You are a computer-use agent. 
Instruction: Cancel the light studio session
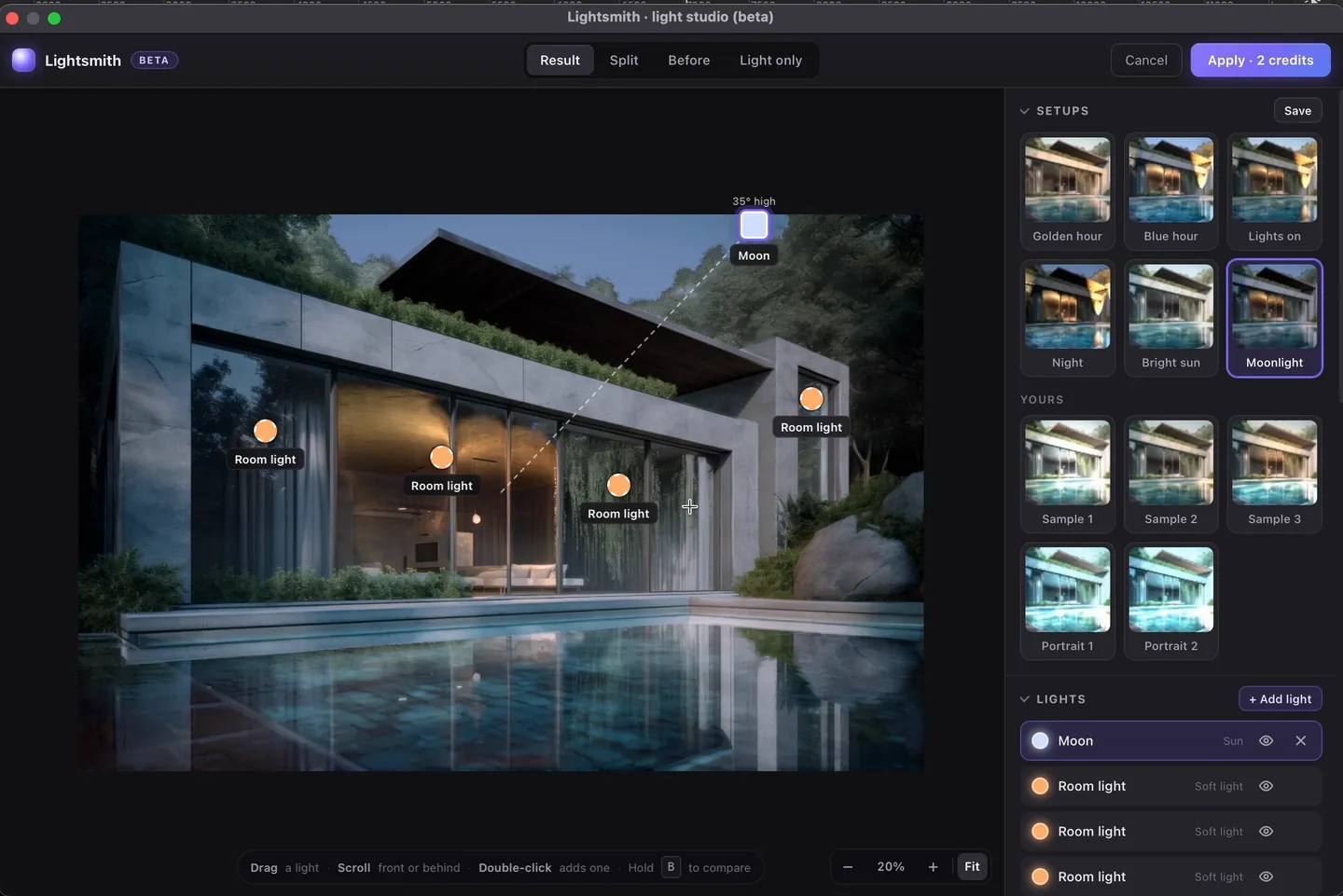click(x=1146, y=61)
